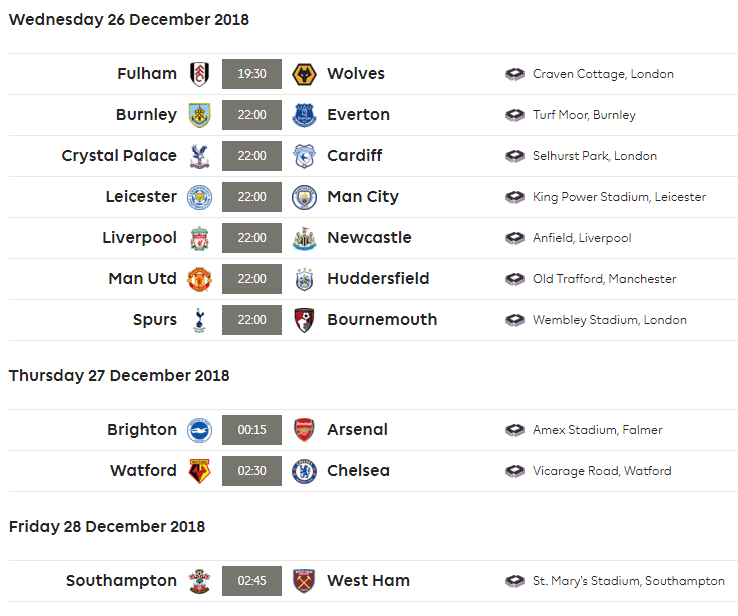Click Vicarage Road, Watford venue
This screenshot has width=738, height=616.
pos(602,471)
